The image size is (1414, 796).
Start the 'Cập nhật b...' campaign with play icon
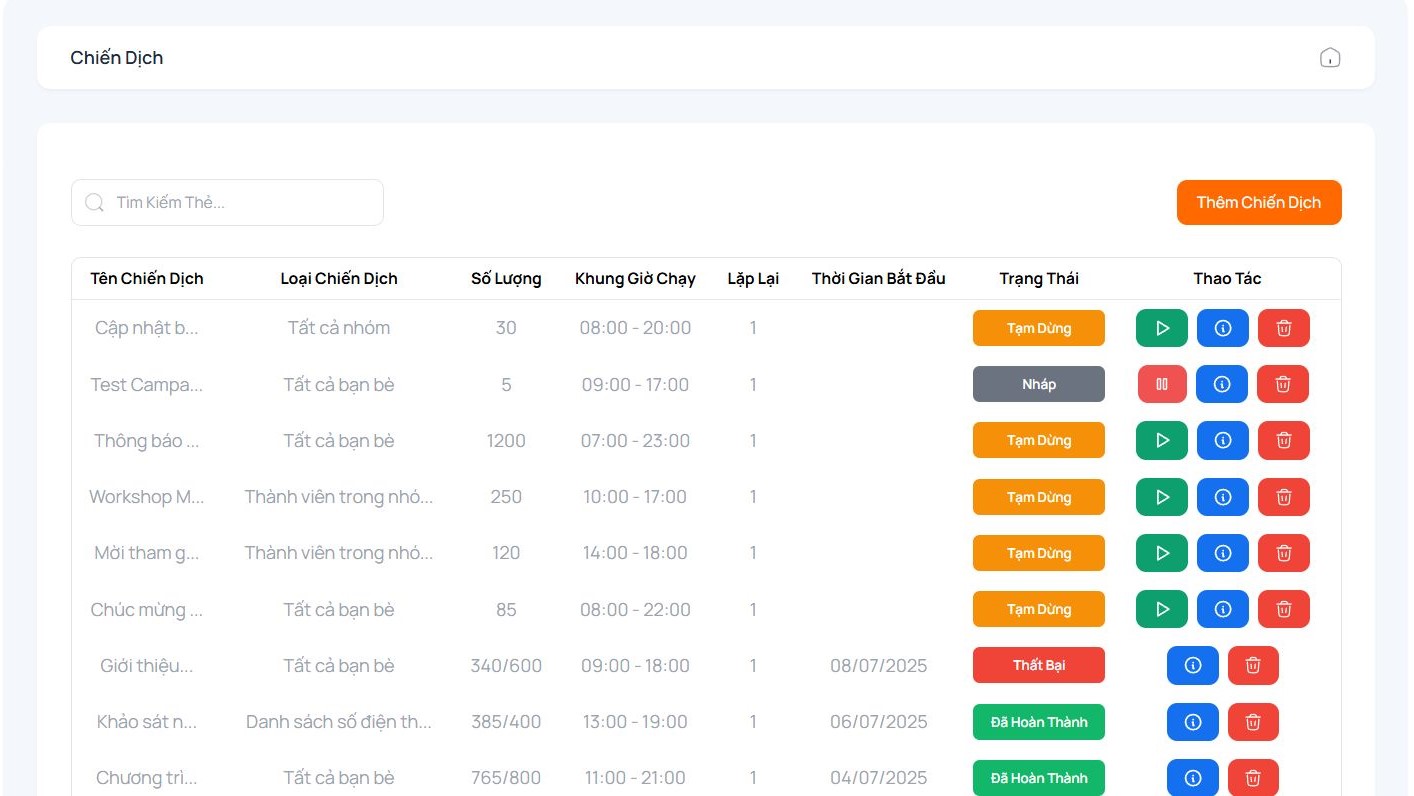pyautogui.click(x=1161, y=328)
